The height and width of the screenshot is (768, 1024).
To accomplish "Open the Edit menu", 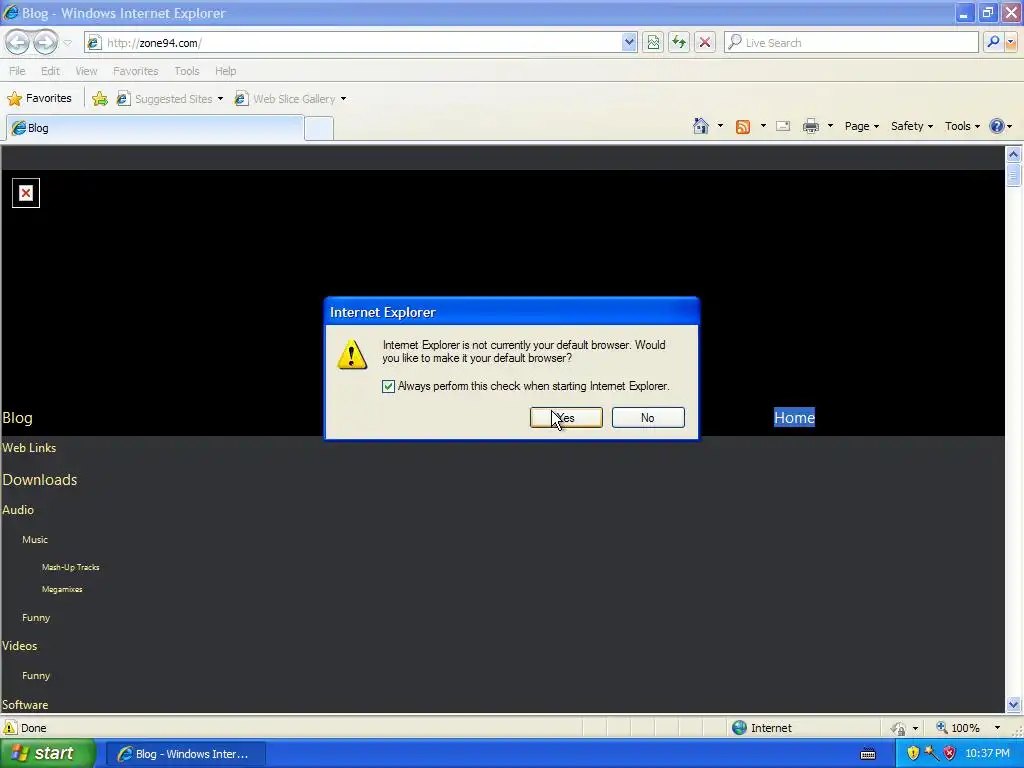I will (50, 71).
